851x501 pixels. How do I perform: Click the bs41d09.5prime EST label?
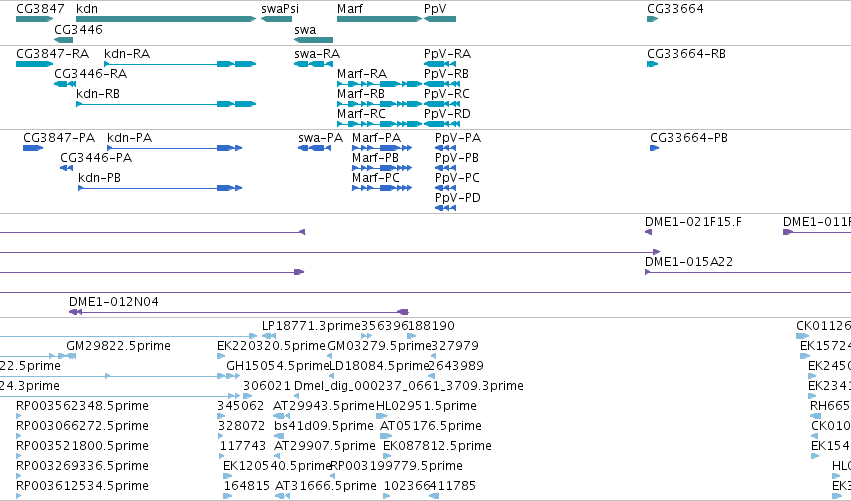(x=323, y=426)
